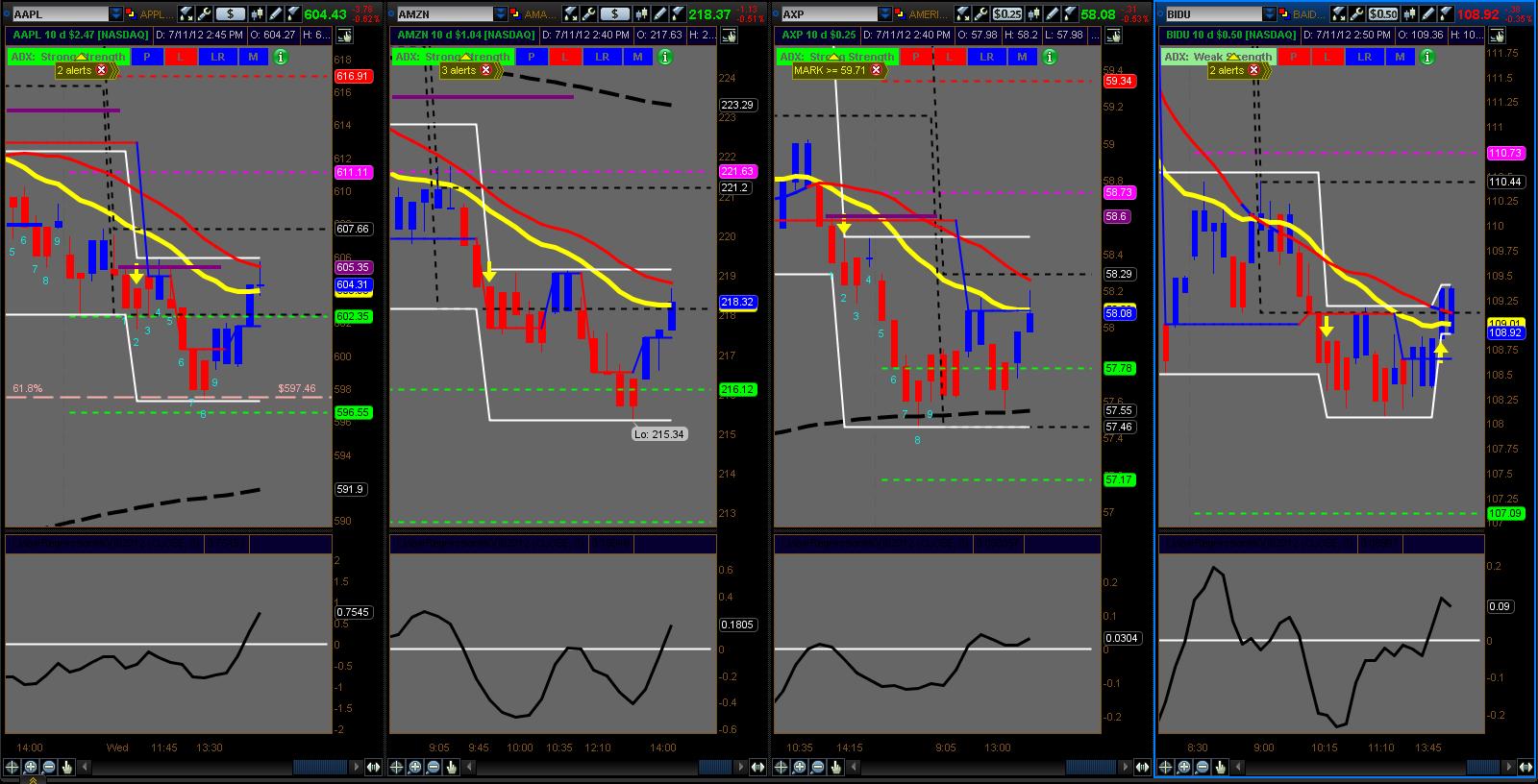Dismiss the 3 alerts tag on AMZN chart
The width and height of the screenshot is (1538, 784).
click(485, 70)
